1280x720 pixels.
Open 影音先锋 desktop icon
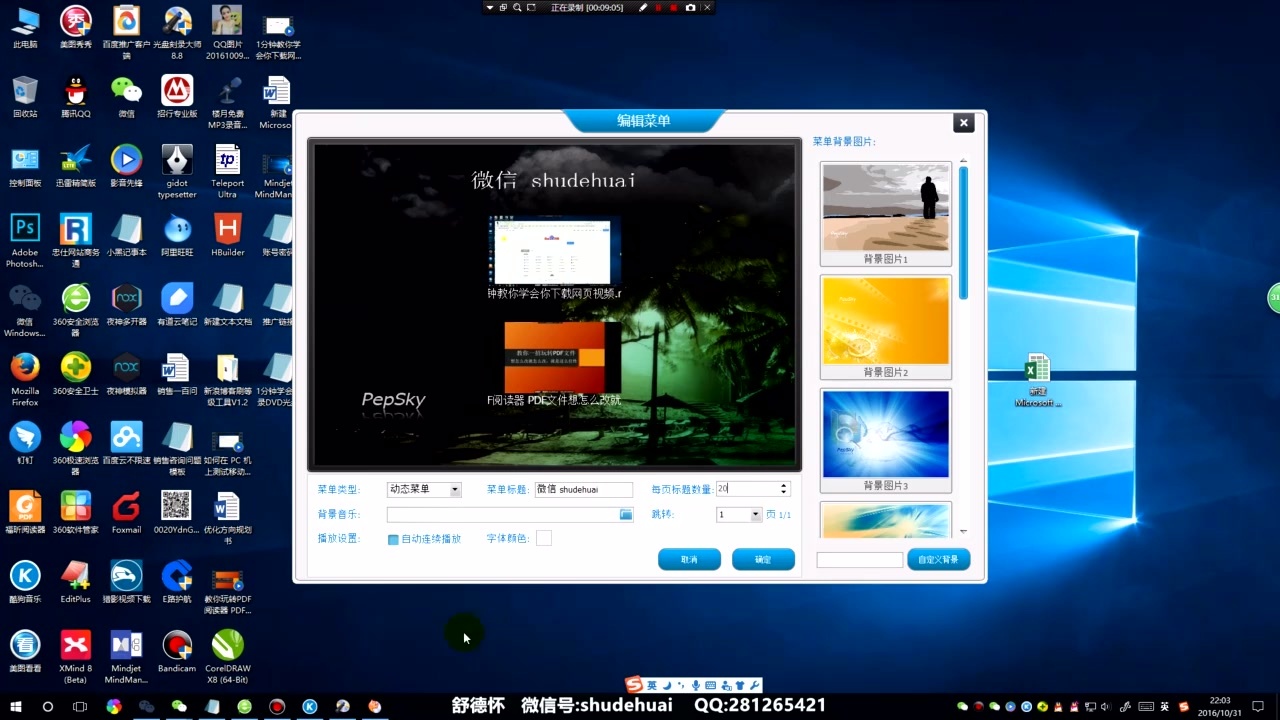pyautogui.click(x=126, y=166)
